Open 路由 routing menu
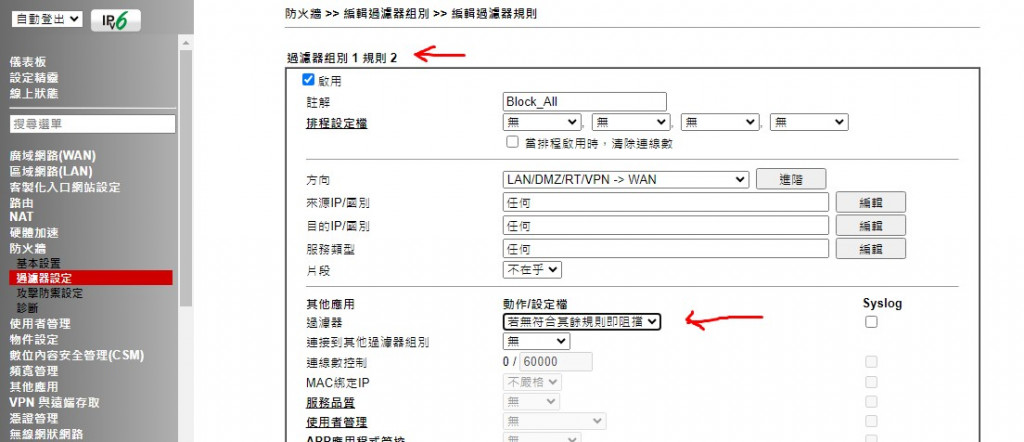Viewport: 1024px width, 442px height. [x=22, y=203]
